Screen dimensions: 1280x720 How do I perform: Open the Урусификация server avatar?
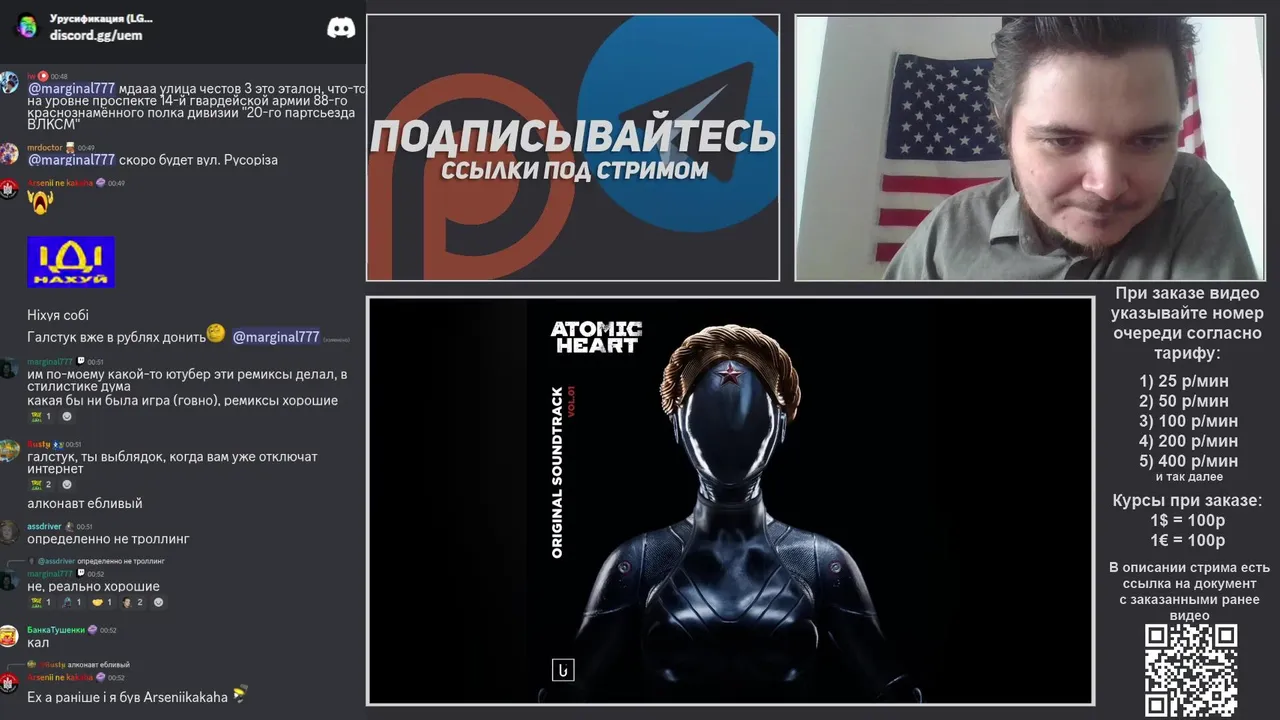click(26, 26)
